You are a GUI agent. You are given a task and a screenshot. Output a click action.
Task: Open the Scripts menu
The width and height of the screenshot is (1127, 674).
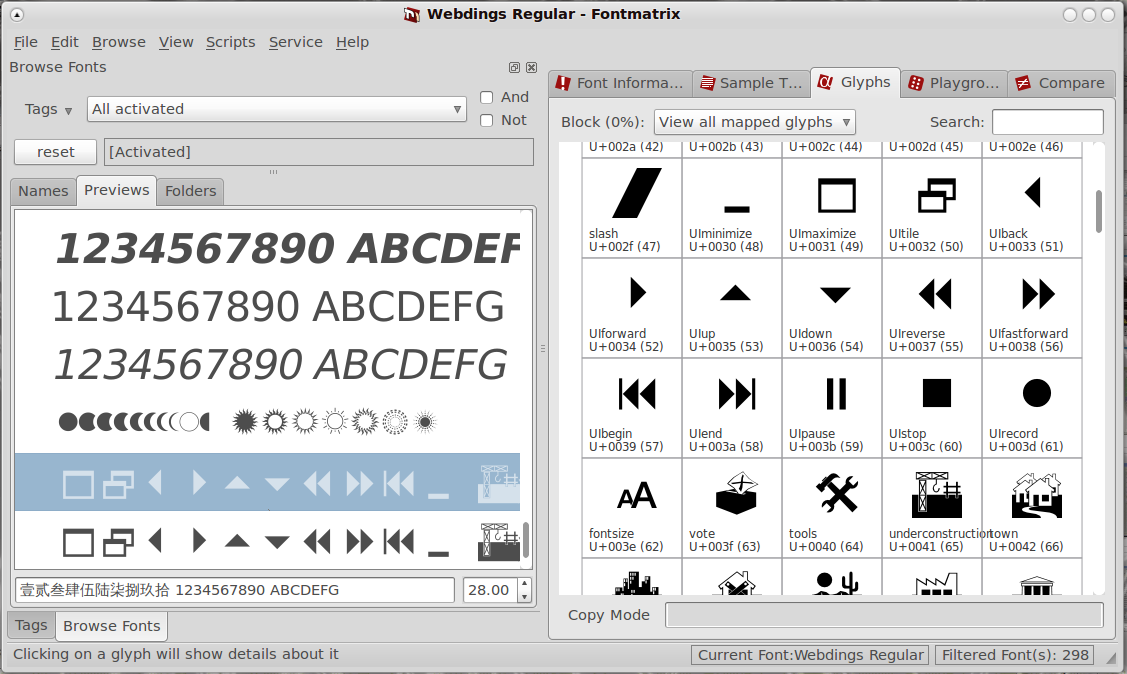(231, 42)
